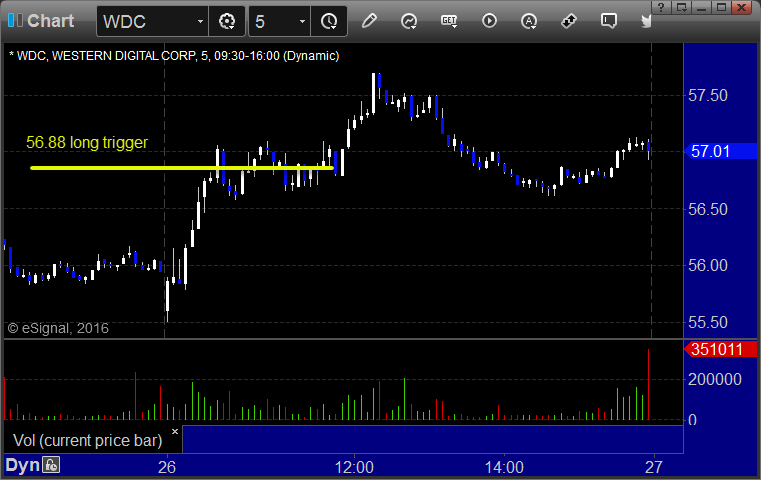Open the comment bubble icon
The image size is (761, 480).
coord(609,21)
